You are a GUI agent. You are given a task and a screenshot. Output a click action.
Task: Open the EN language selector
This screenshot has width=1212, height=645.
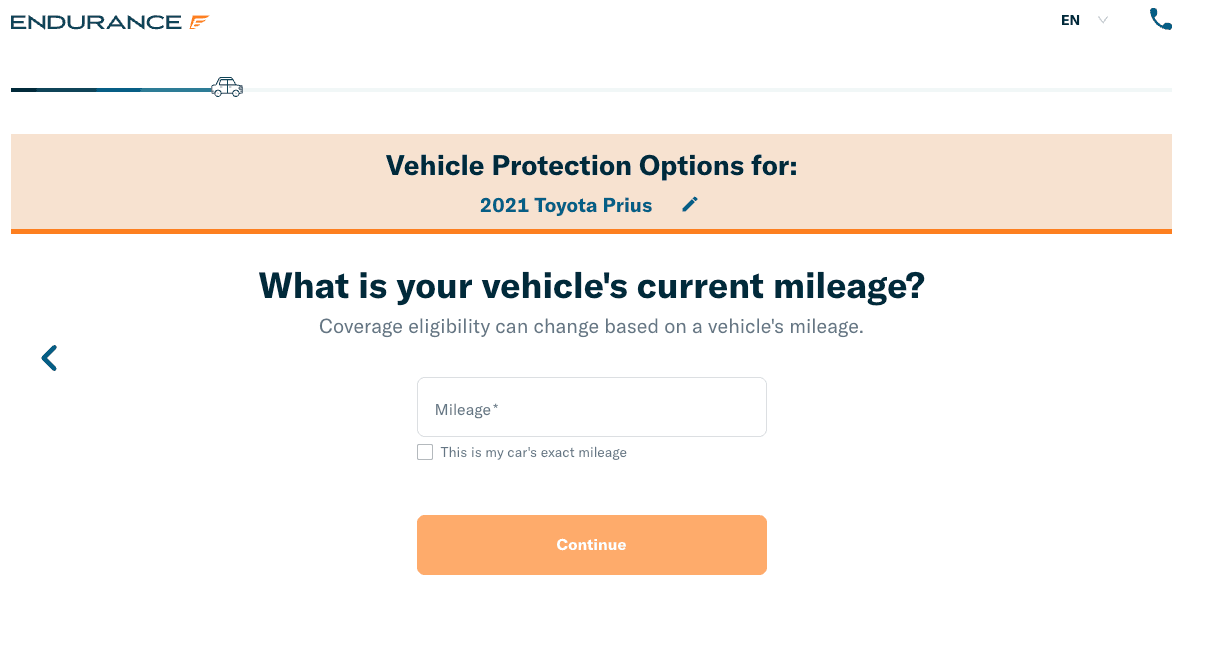tap(1071, 20)
